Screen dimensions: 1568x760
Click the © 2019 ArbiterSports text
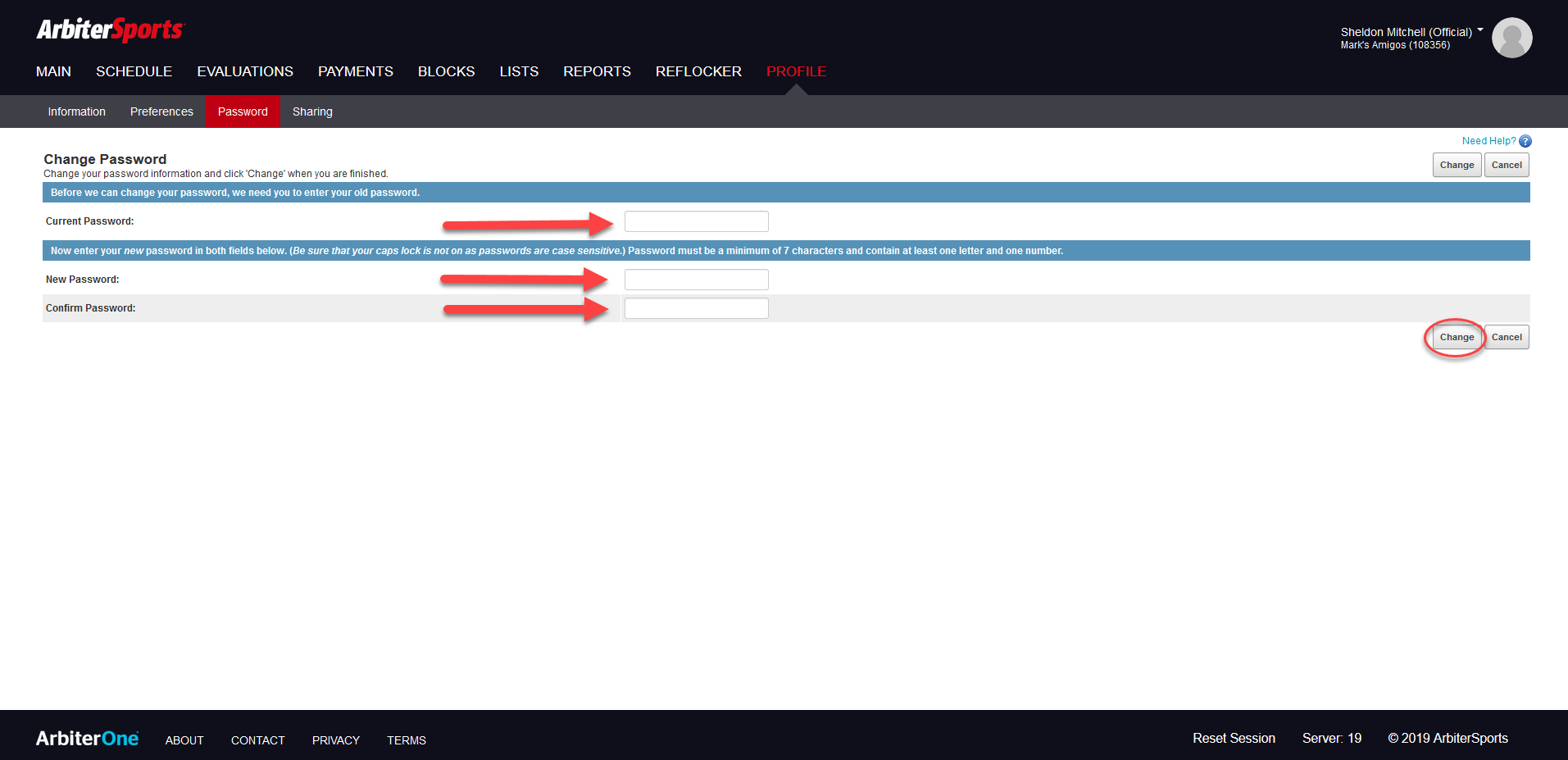click(x=1448, y=739)
